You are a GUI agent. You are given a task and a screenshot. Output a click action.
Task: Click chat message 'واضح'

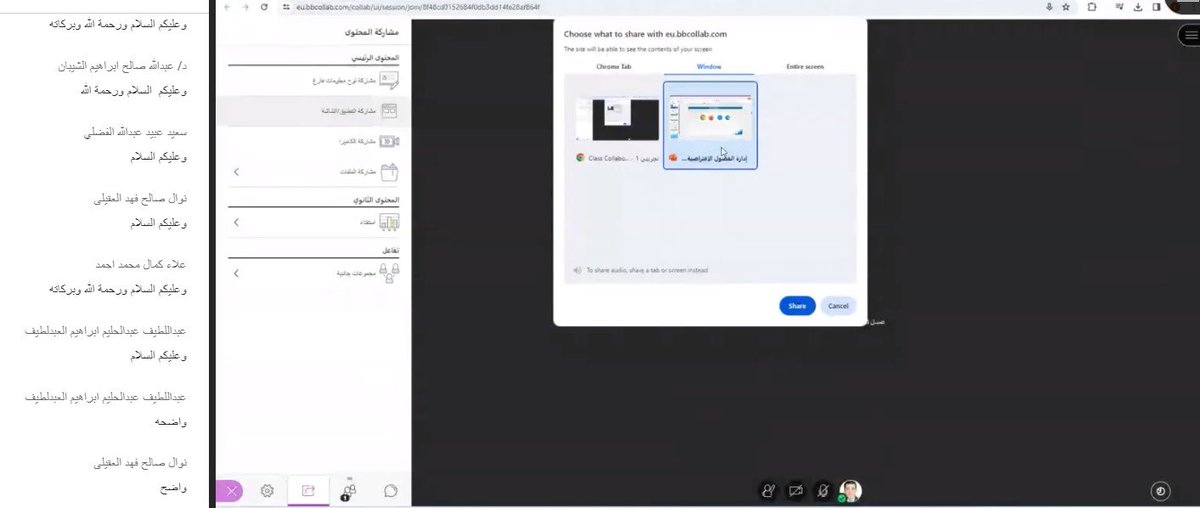[x=172, y=488]
